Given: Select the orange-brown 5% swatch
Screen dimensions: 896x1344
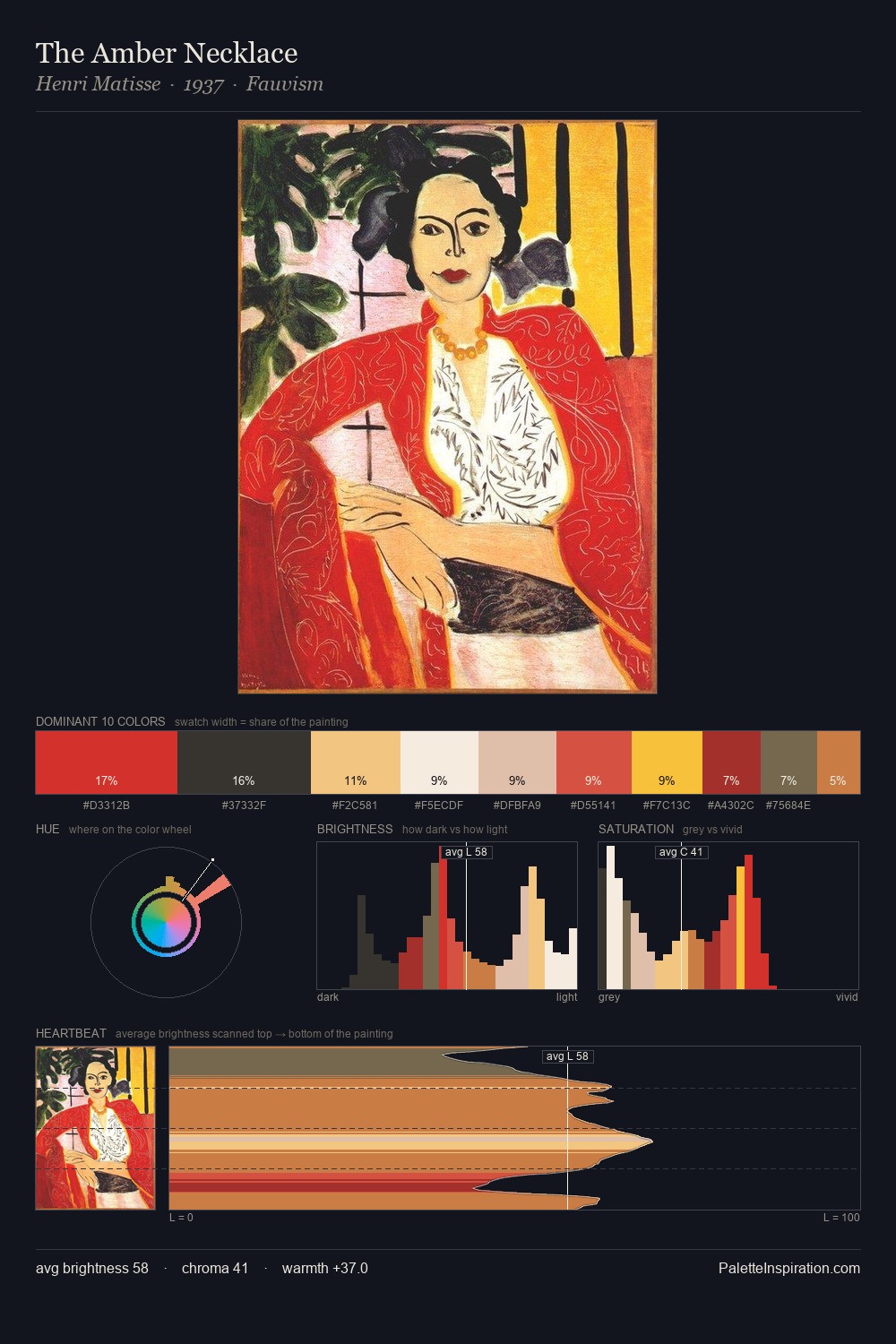Looking at the screenshot, I should (x=839, y=762).
